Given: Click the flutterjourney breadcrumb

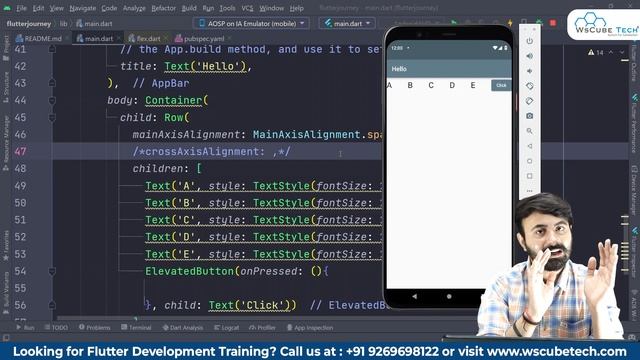Looking at the screenshot, I should point(29,24).
